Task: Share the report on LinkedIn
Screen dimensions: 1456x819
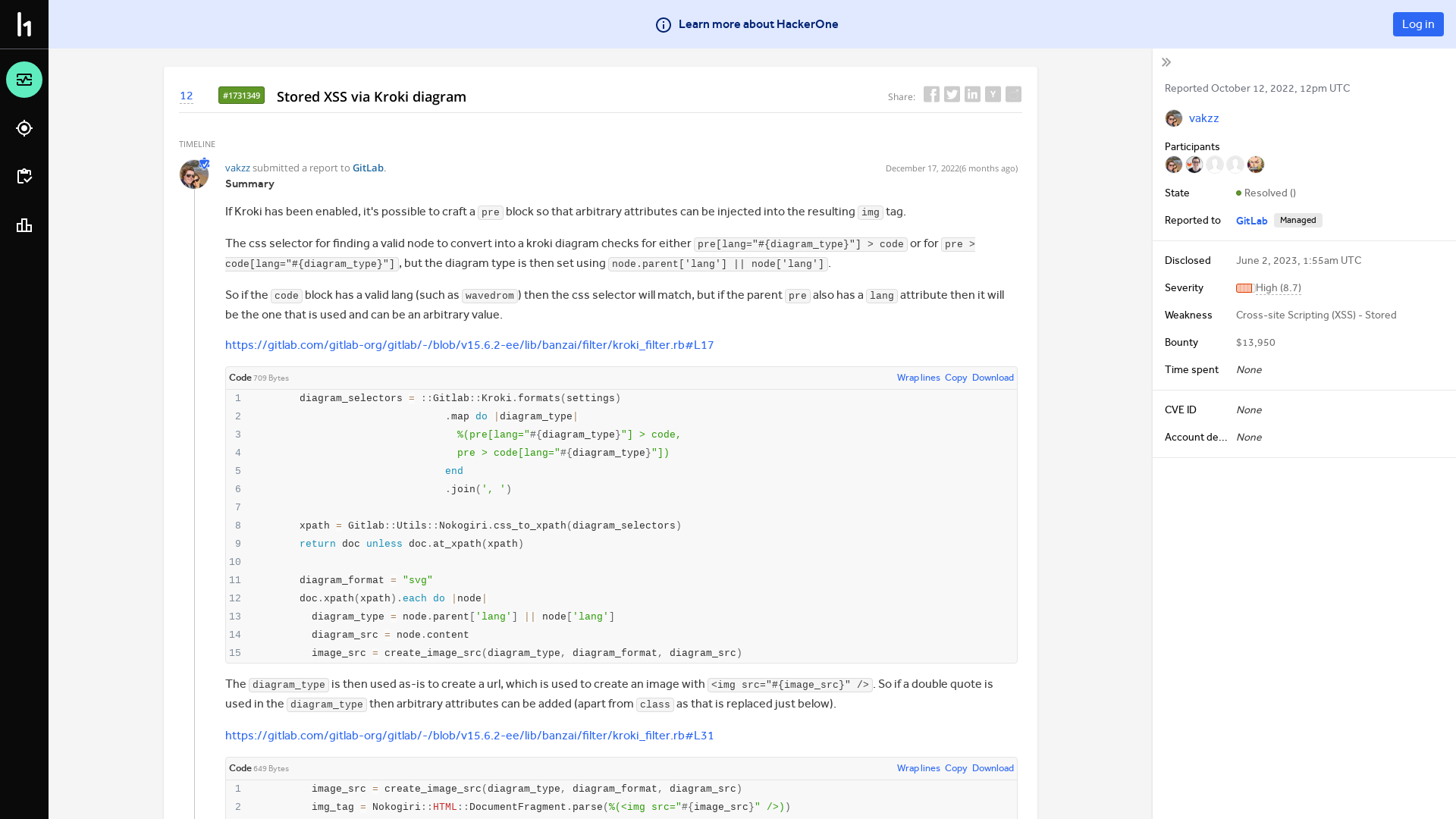Action: [x=972, y=94]
